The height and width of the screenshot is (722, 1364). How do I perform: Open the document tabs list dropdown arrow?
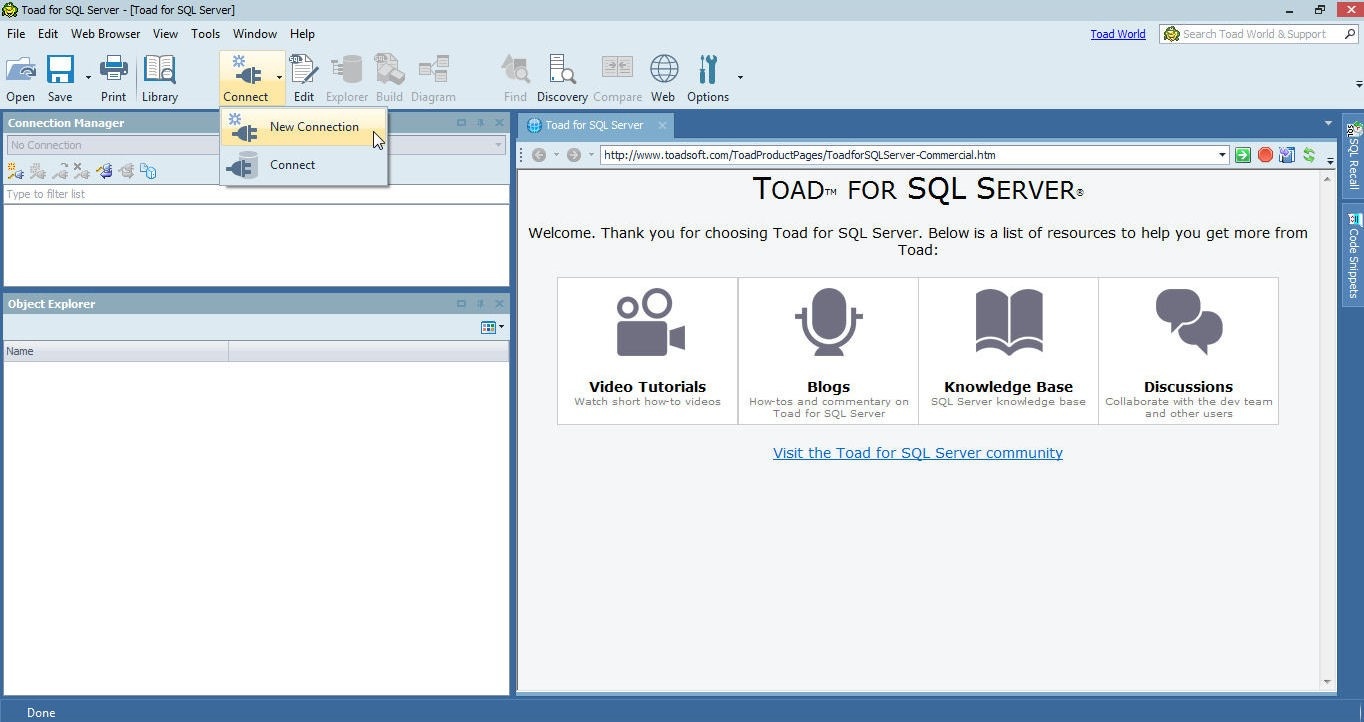[x=1328, y=124]
